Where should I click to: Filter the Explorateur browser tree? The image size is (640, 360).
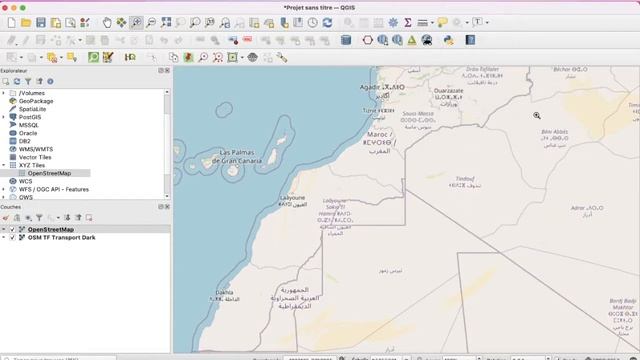tap(28, 82)
